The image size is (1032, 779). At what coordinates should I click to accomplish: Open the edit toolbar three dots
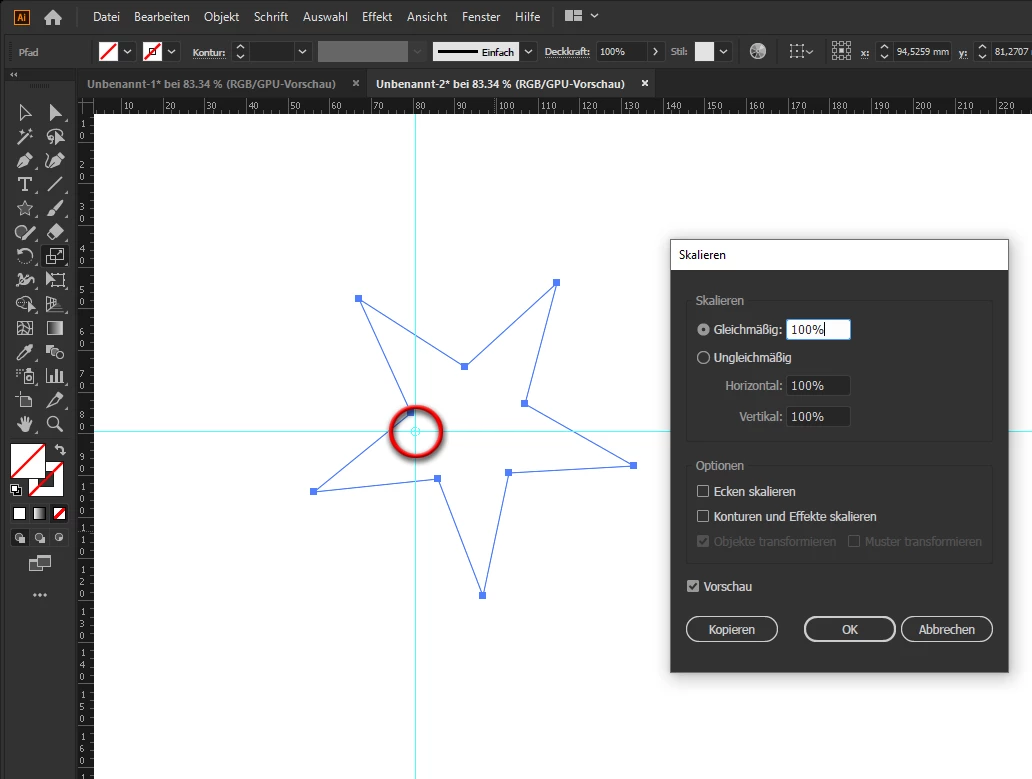40,595
